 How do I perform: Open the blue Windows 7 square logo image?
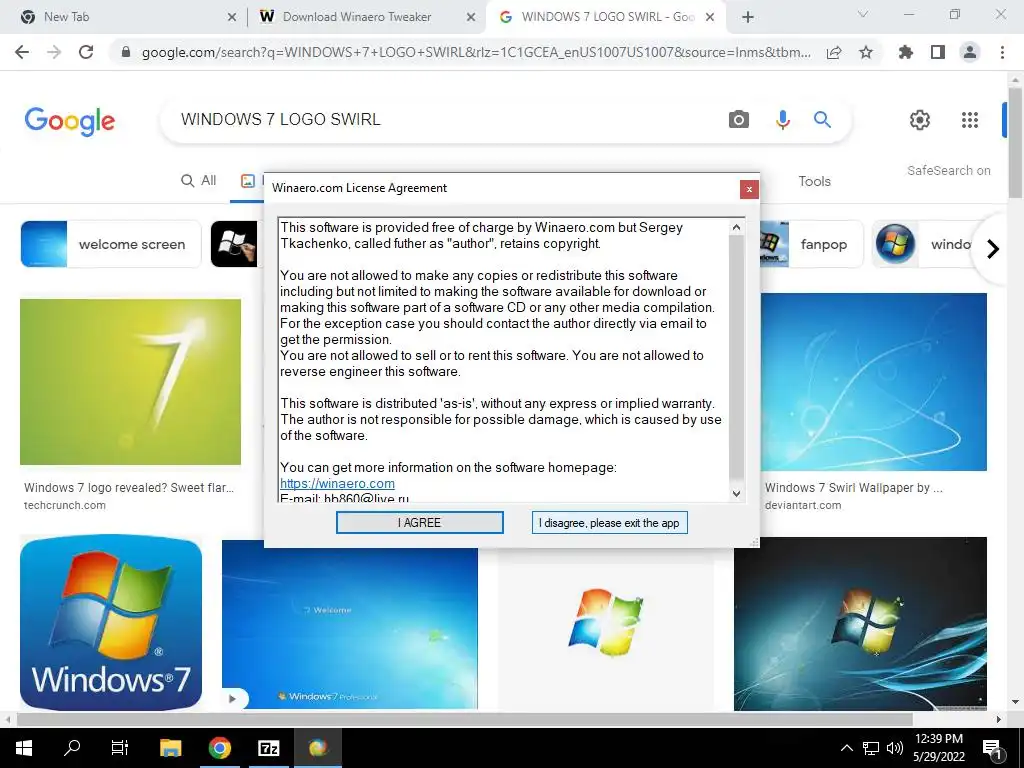pyautogui.click(x=111, y=623)
